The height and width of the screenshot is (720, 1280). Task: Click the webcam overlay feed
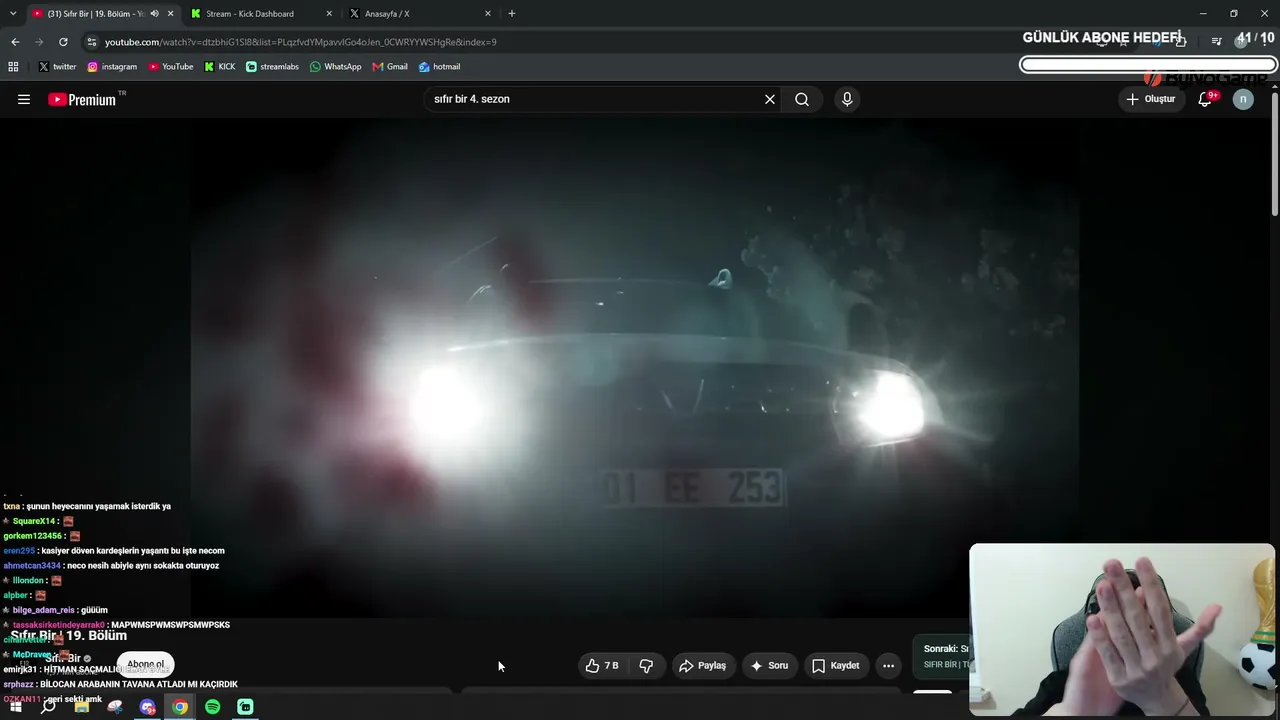click(x=1122, y=630)
